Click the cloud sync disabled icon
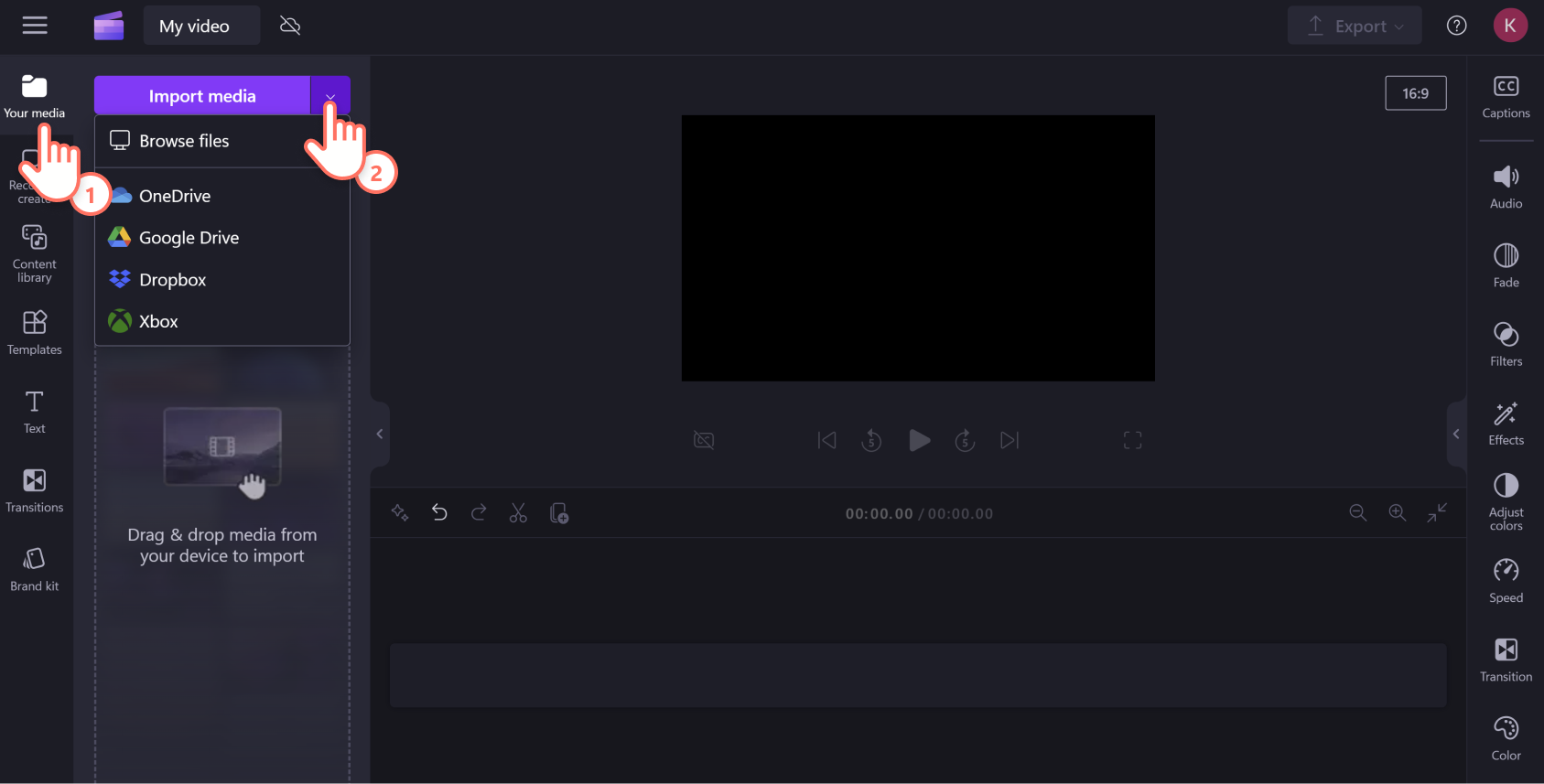The width and height of the screenshot is (1544, 784). pos(290,26)
